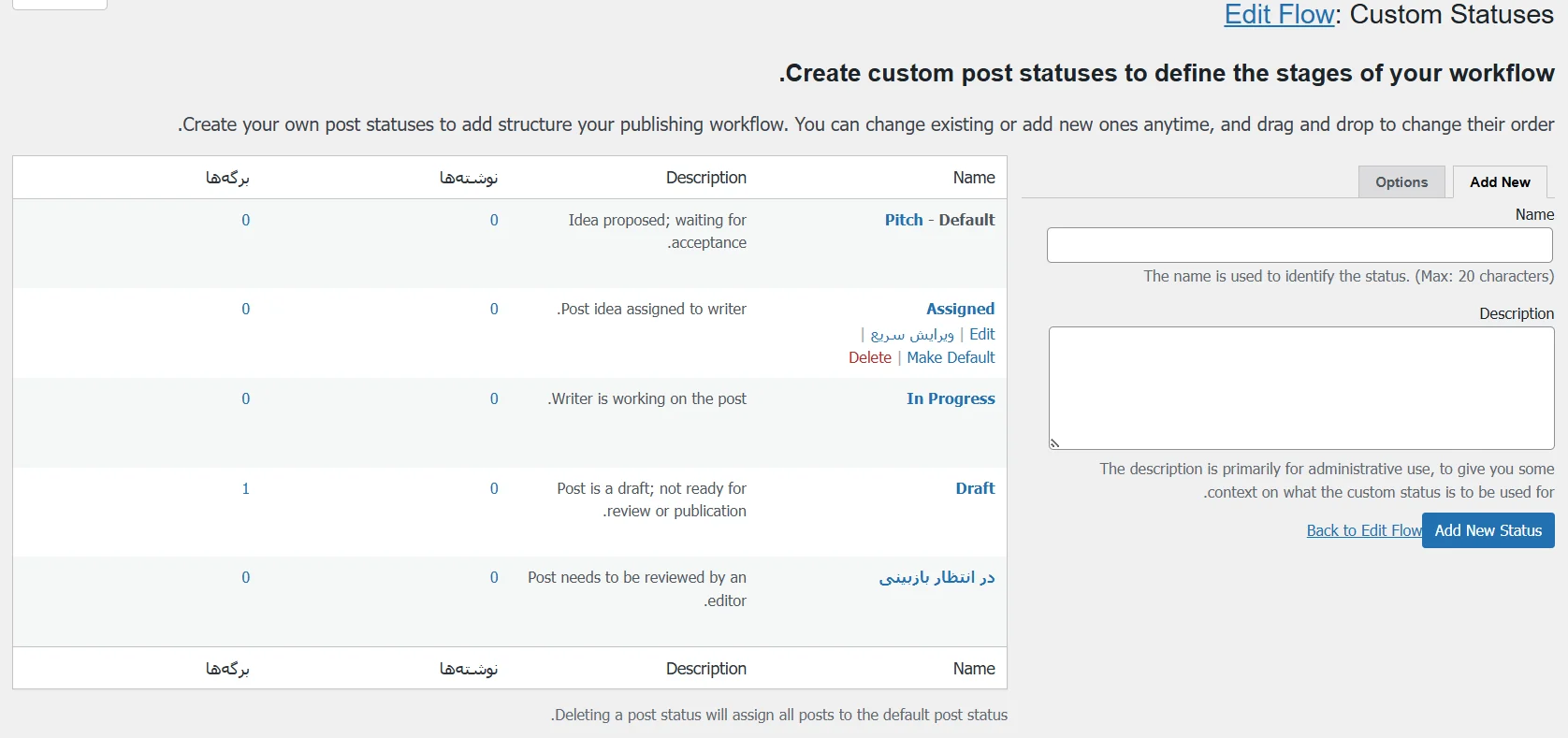Open the Assigned status
Viewport: 1568px width, 738px height.
click(x=960, y=309)
